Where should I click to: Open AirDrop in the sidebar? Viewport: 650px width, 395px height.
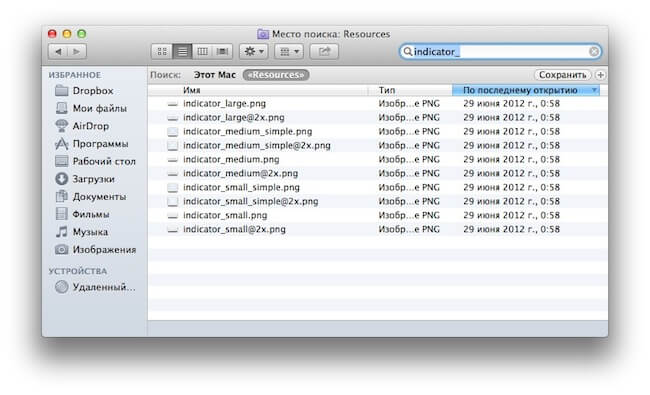point(90,126)
